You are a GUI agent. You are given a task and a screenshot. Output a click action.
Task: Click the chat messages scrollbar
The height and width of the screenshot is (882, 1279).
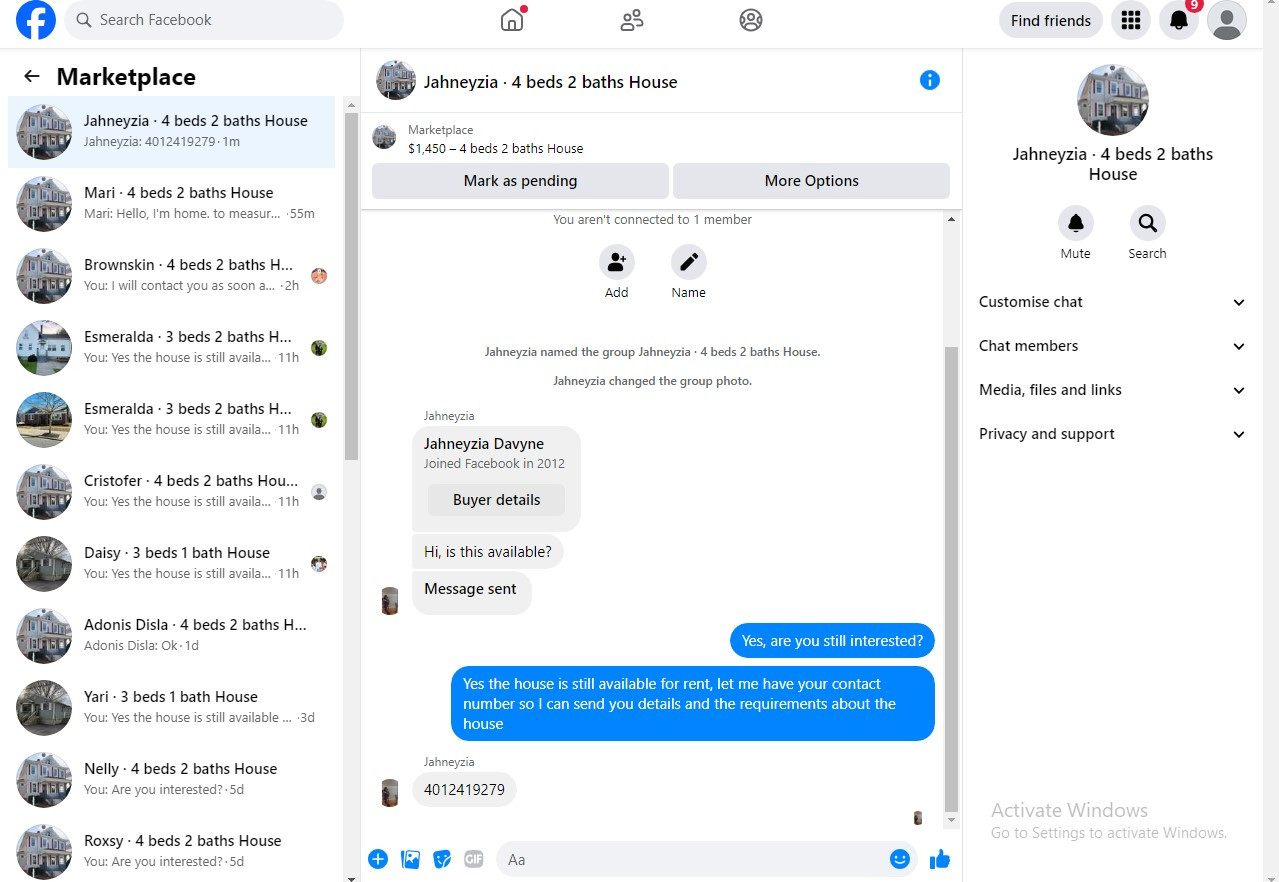point(952,578)
